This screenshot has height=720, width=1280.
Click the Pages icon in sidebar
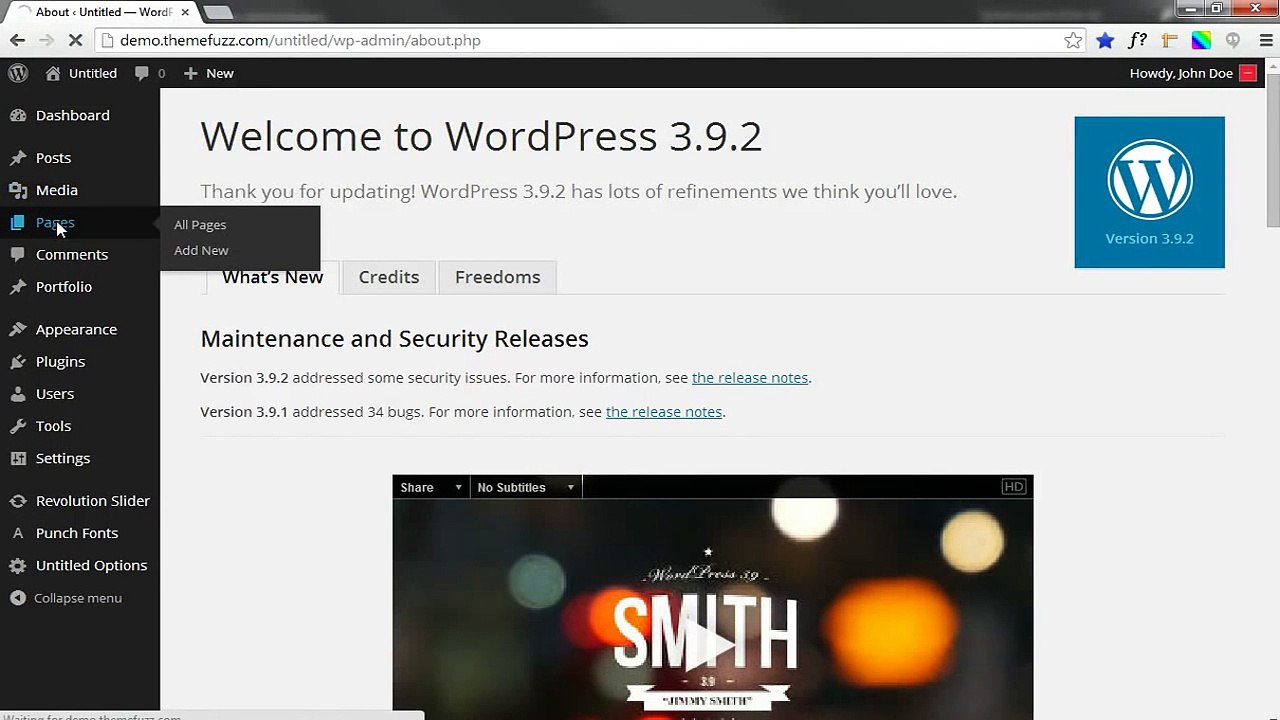(x=18, y=222)
